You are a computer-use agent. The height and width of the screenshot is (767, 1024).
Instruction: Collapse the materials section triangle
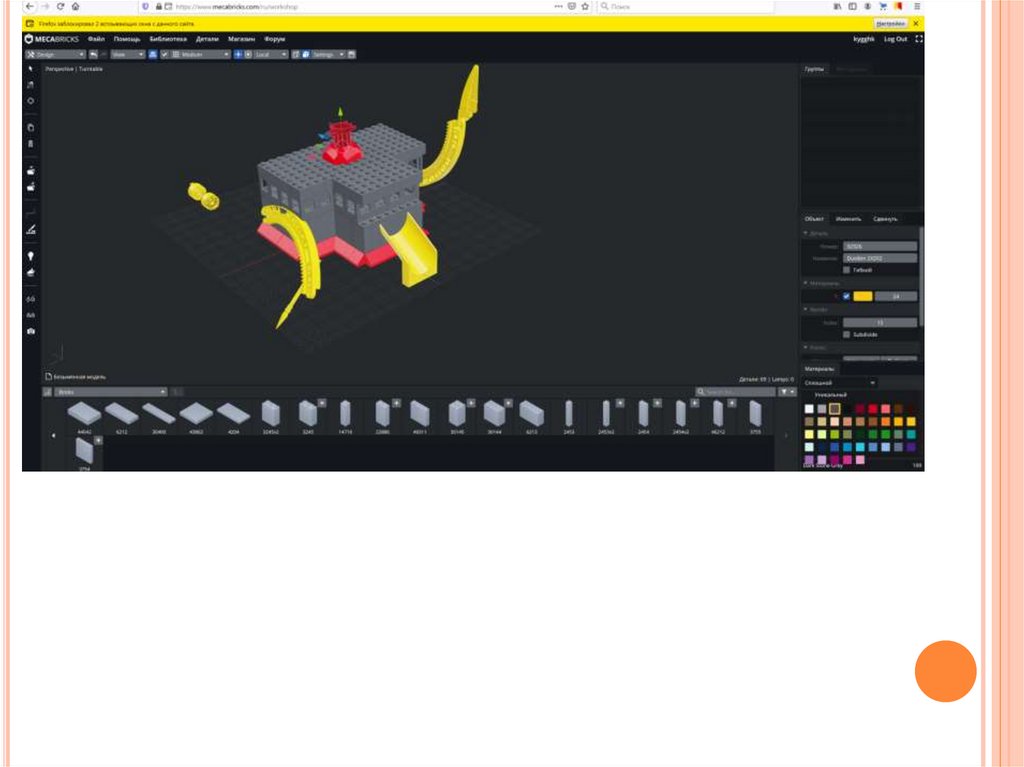pos(805,283)
